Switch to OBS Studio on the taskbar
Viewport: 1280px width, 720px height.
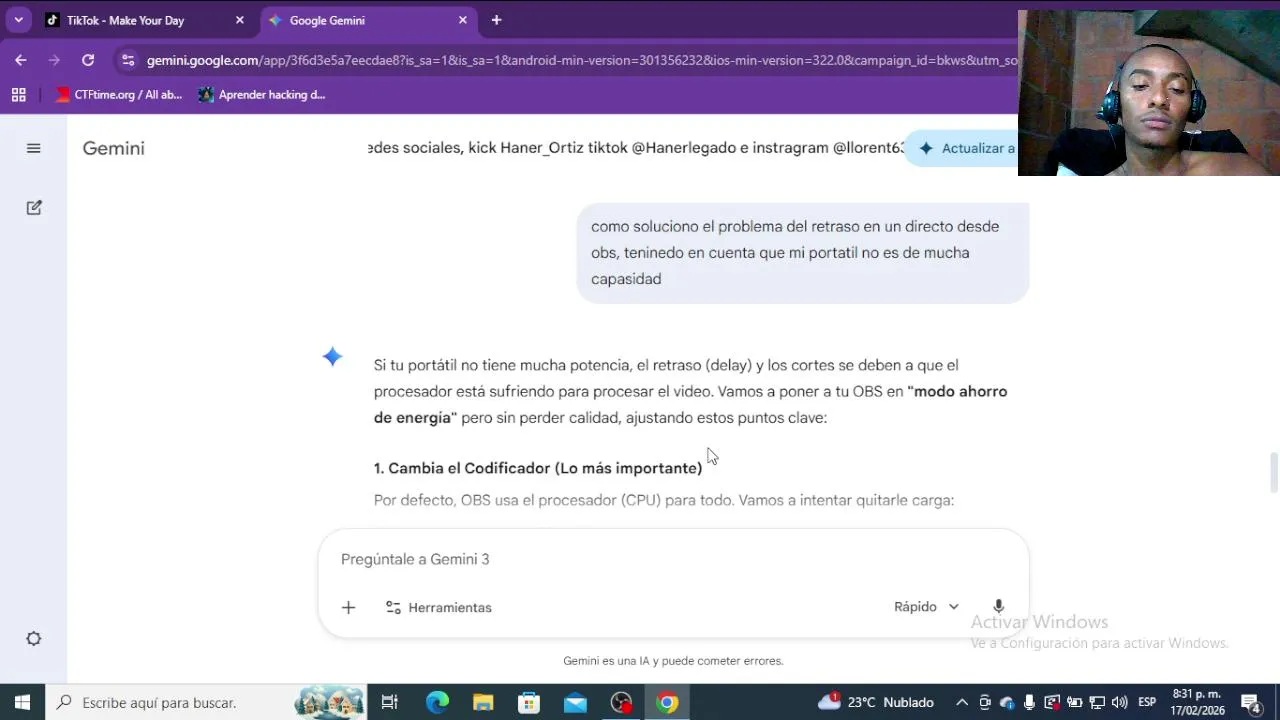[621, 702]
